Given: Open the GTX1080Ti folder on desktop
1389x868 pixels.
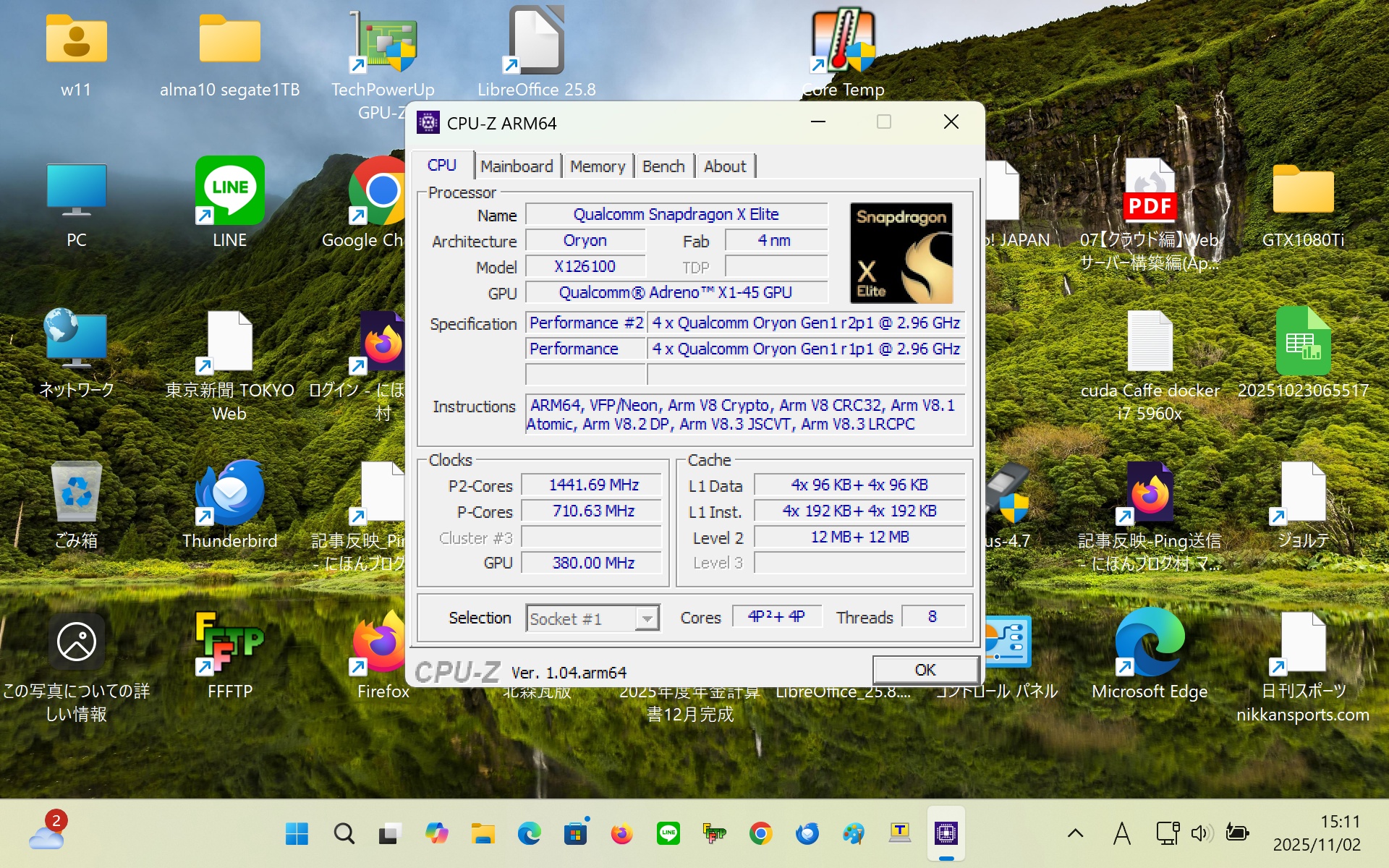Looking at the screenshot, I should (1303, 206).
